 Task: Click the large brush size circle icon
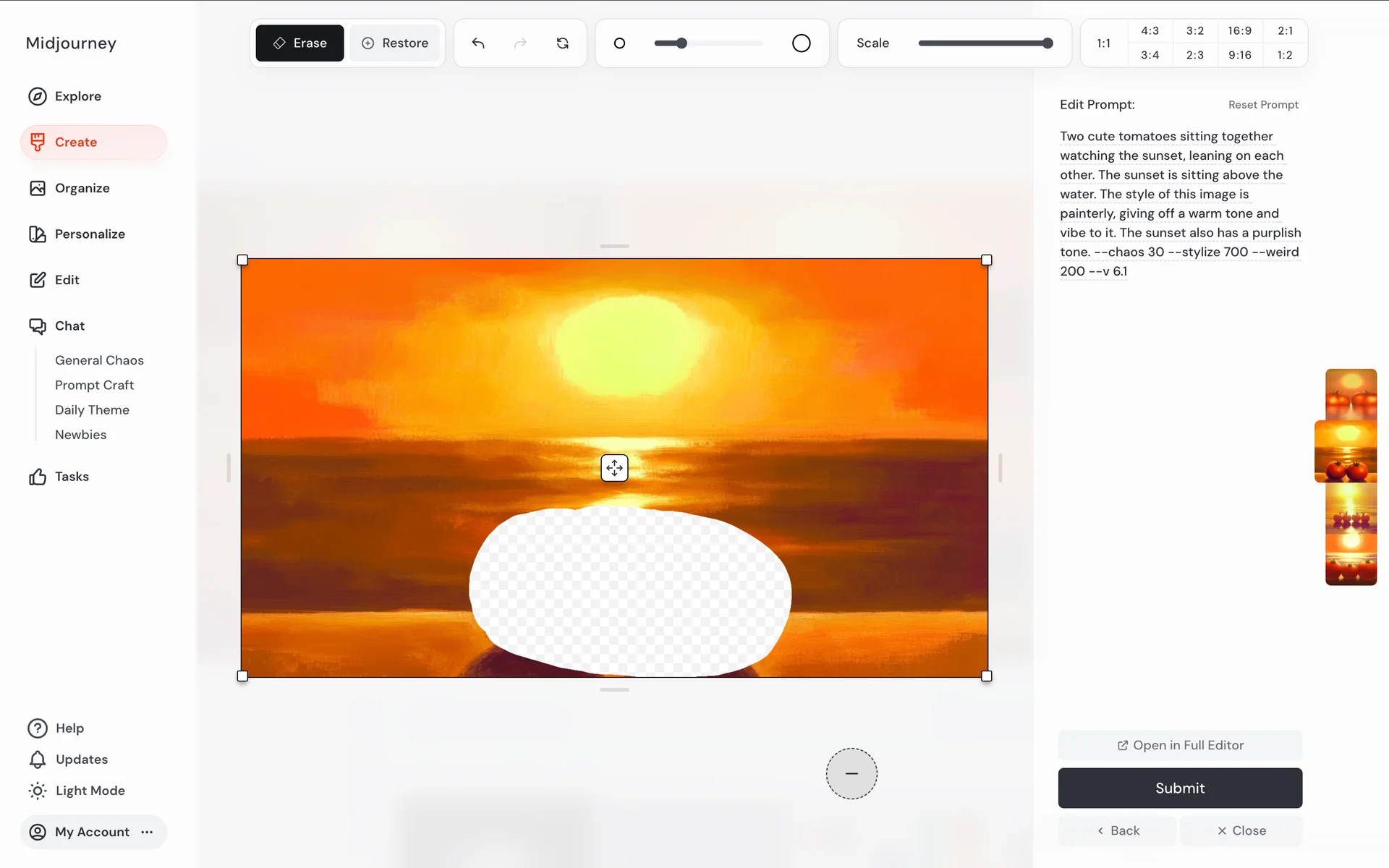[801, 43]
